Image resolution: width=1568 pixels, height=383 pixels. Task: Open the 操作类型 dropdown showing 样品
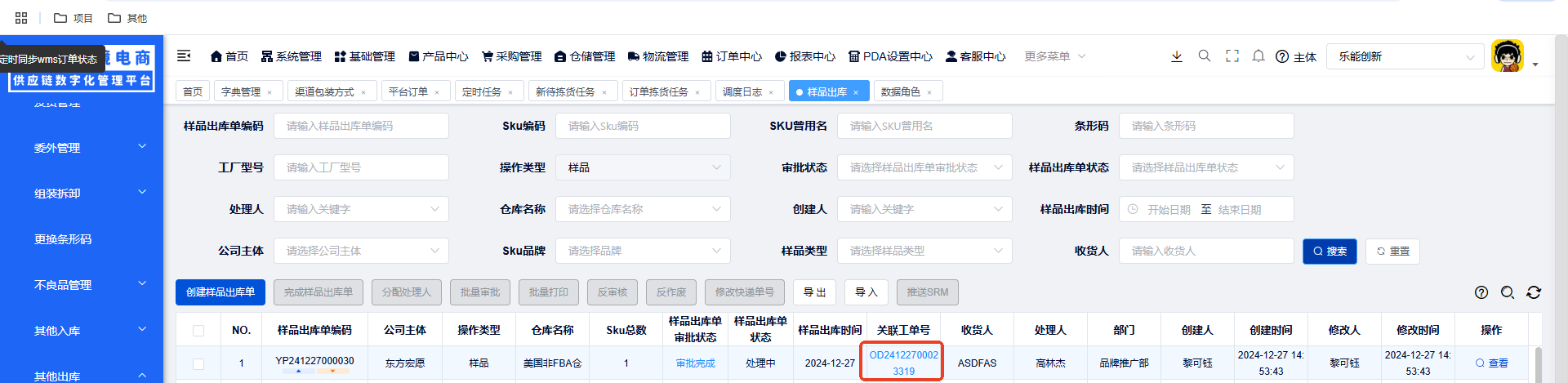point(643,167)
